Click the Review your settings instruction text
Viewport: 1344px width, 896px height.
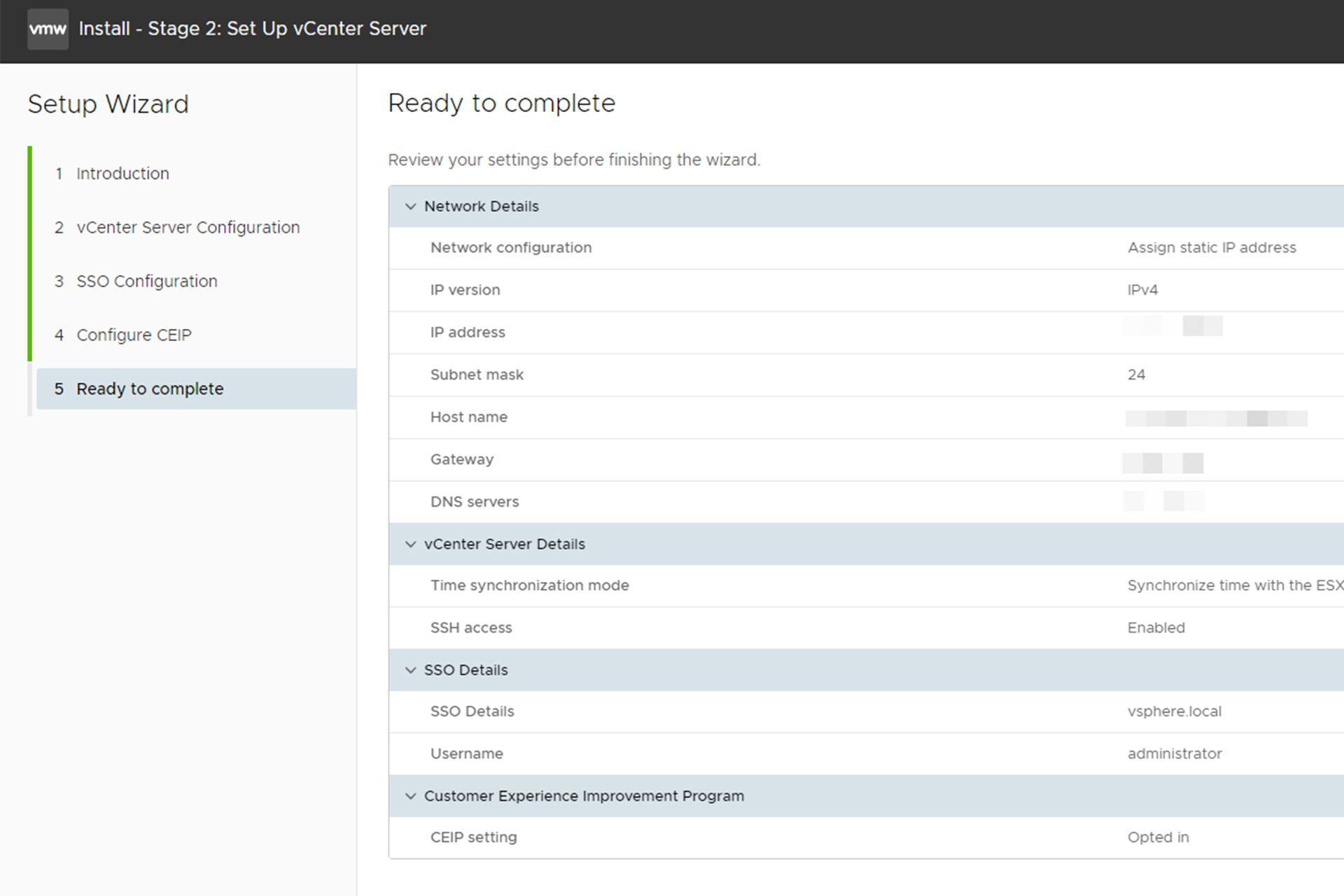(x=574, y=160)
